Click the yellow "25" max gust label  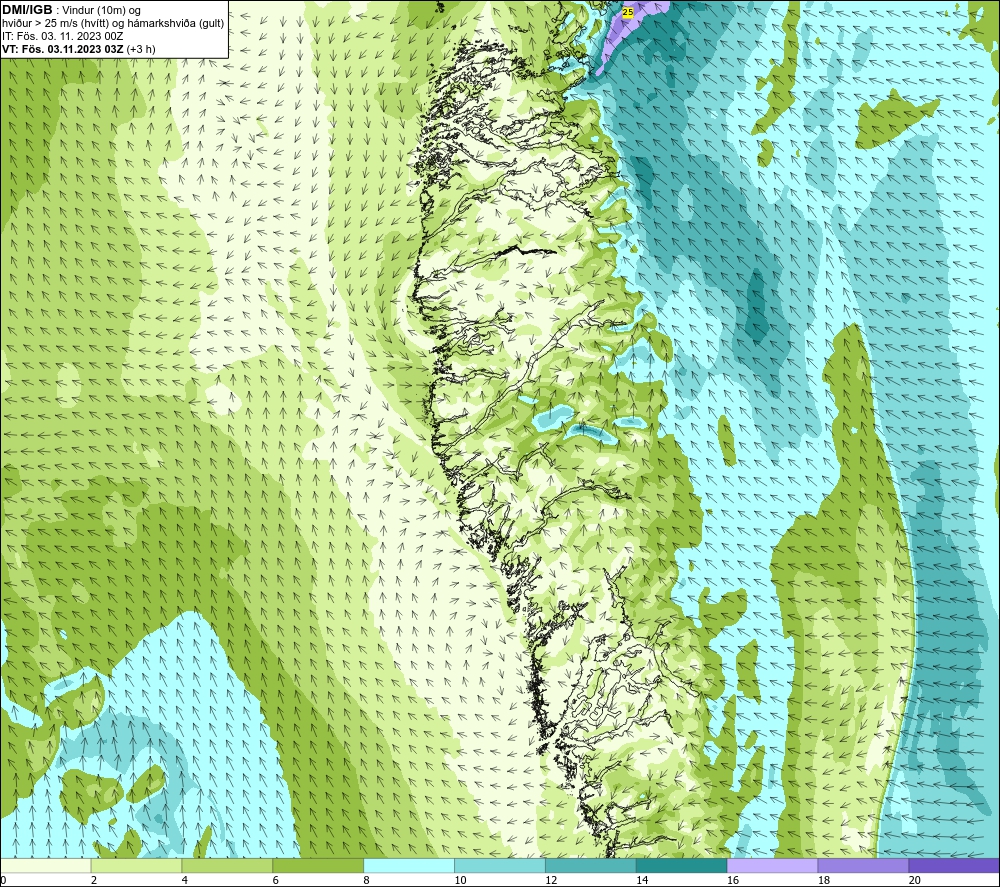click(628, 12)
